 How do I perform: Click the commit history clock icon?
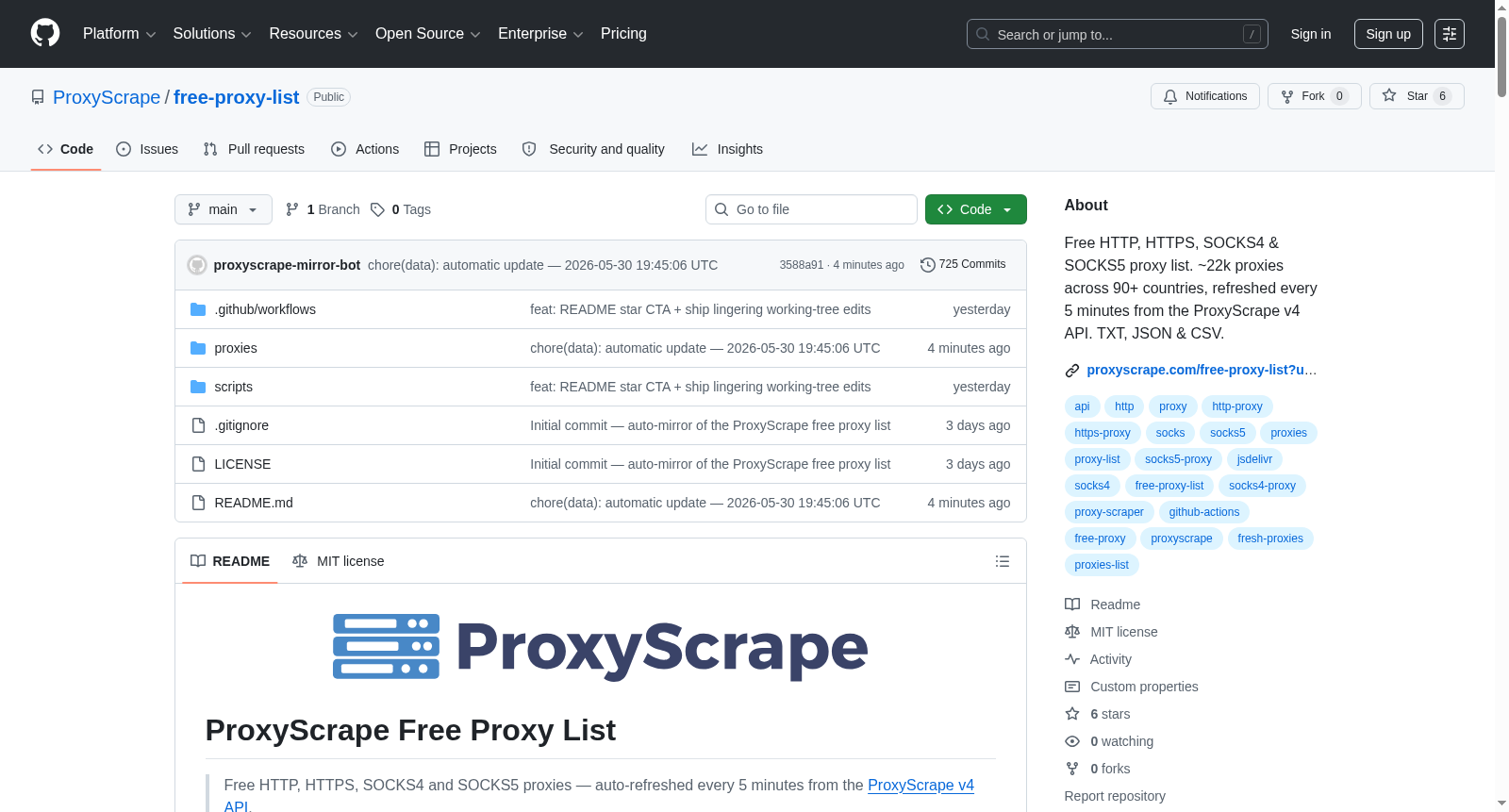[x=927, y=265]
